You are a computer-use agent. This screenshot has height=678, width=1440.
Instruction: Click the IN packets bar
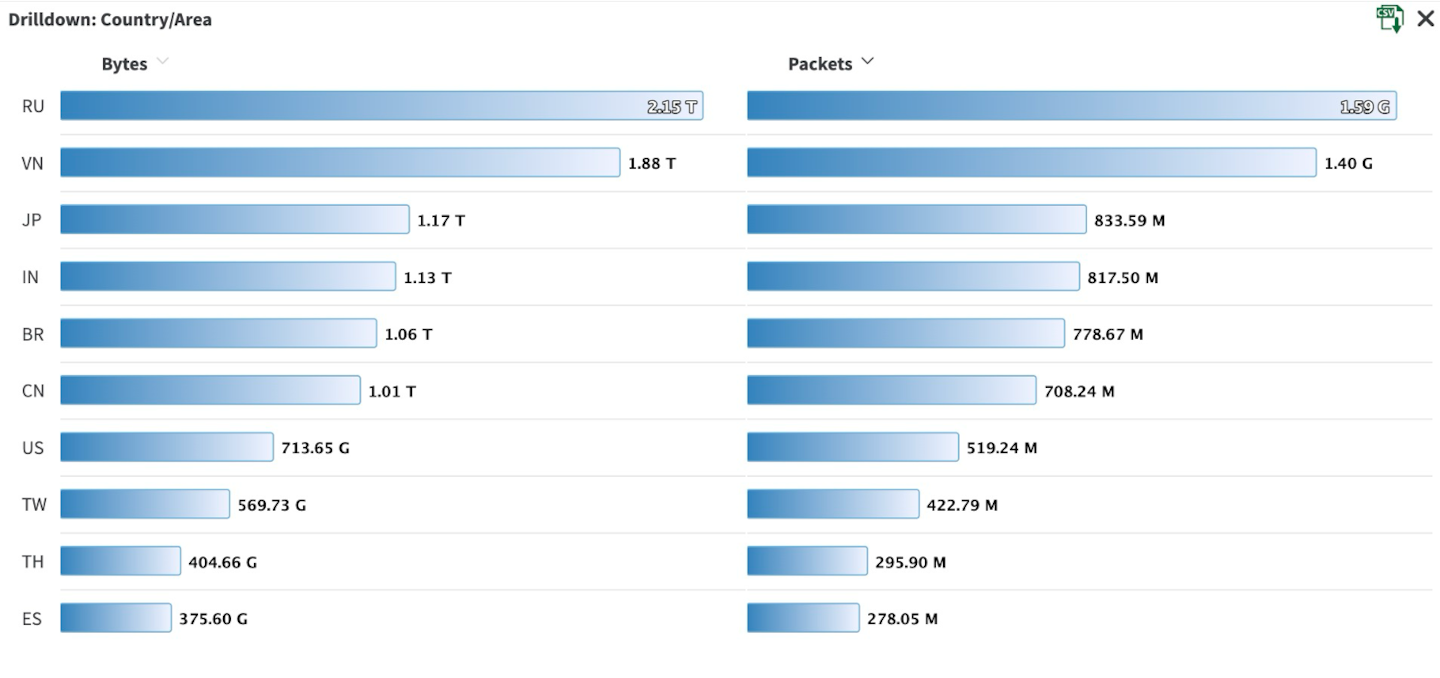click(913, 276)
